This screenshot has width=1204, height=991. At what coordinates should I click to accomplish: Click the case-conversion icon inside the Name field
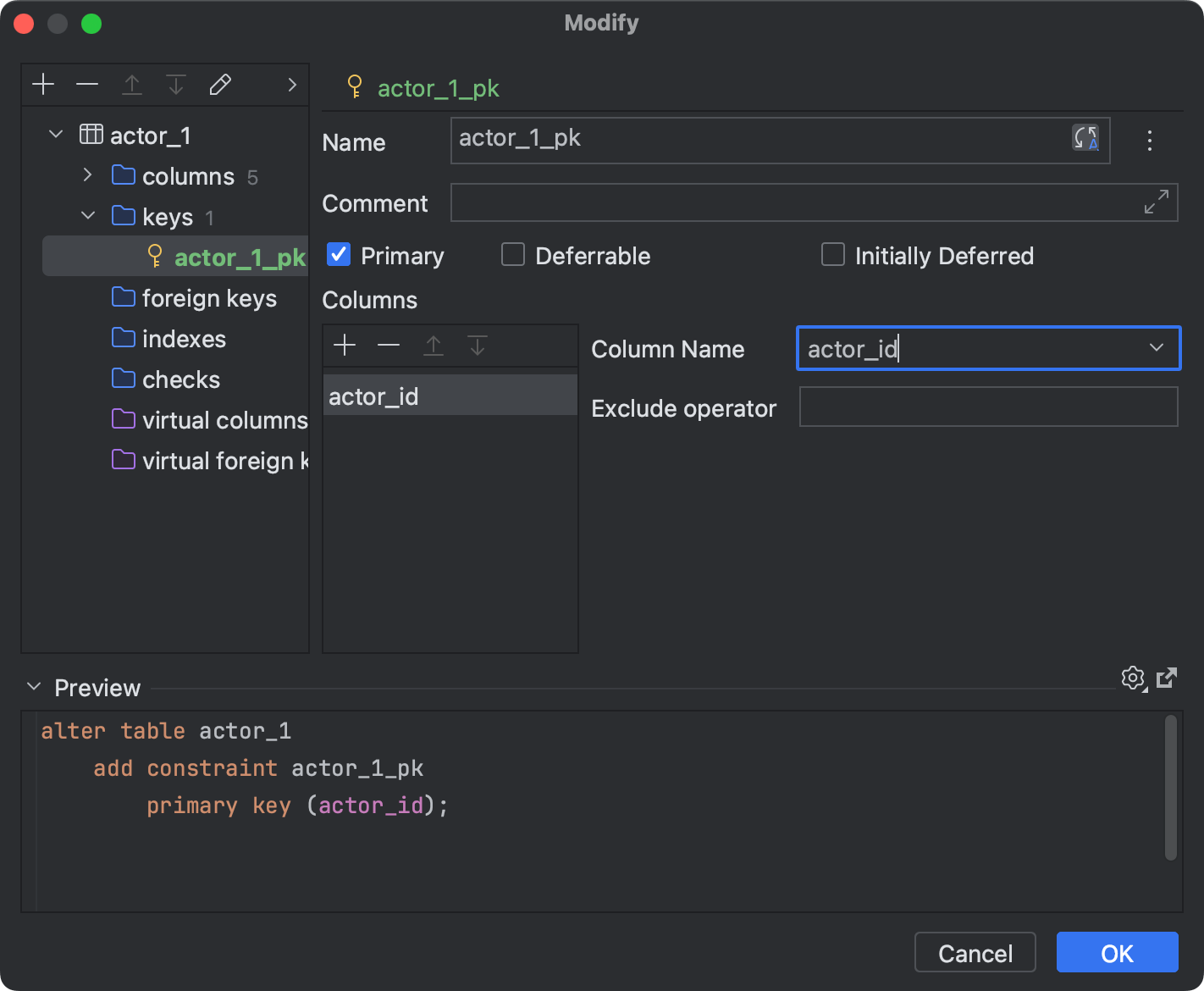1086,139
